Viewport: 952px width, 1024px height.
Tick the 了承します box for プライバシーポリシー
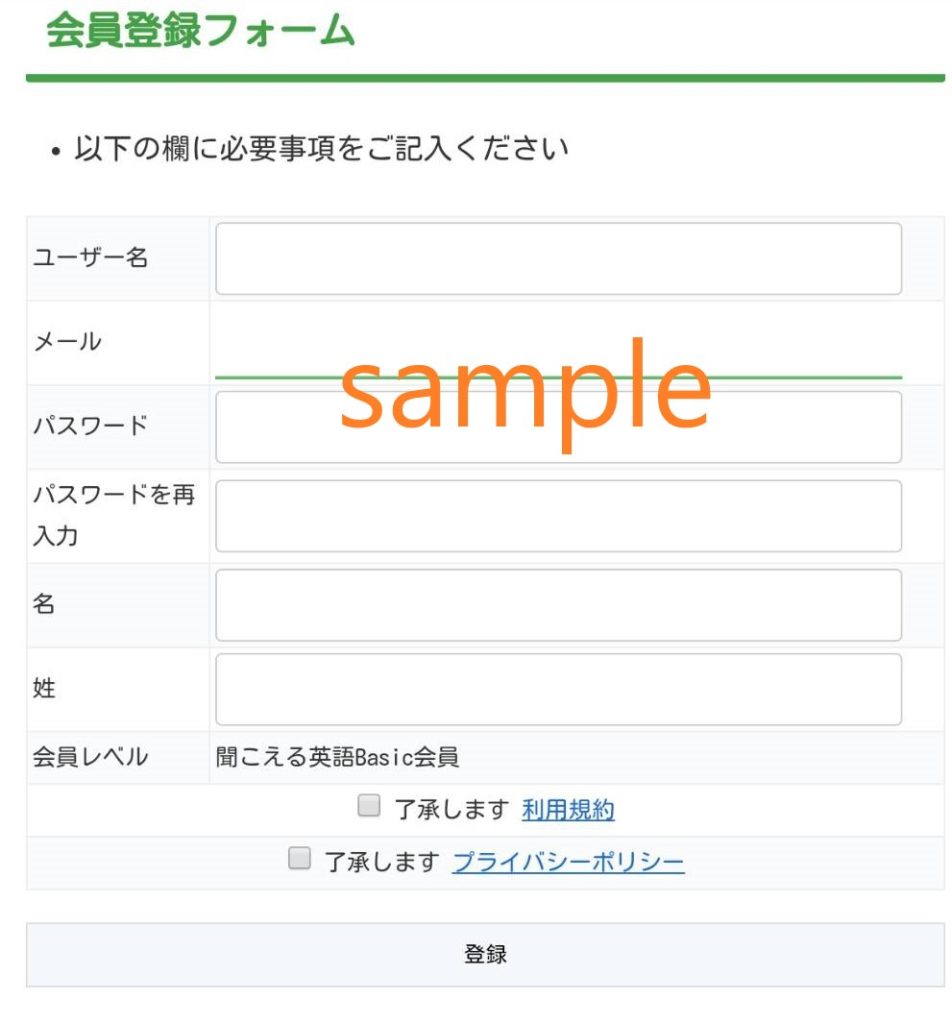[299, 859]
